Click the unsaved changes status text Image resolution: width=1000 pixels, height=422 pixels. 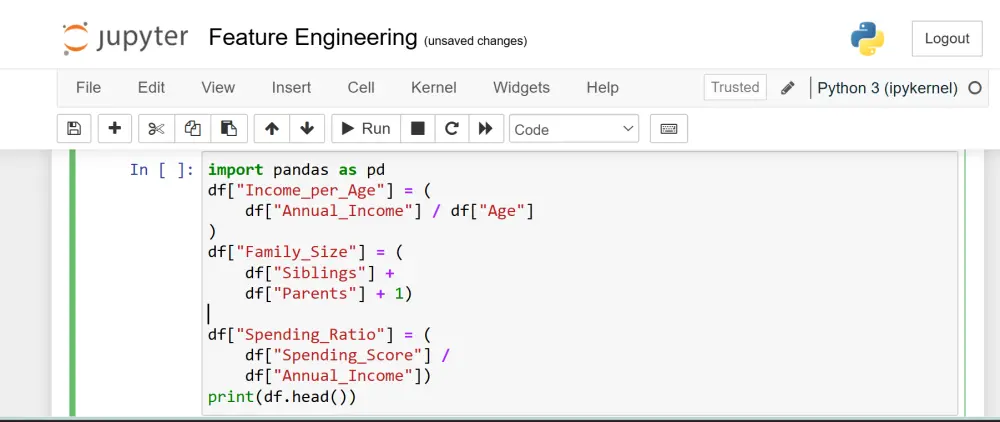pyautogui.click(x=476, y=41)
